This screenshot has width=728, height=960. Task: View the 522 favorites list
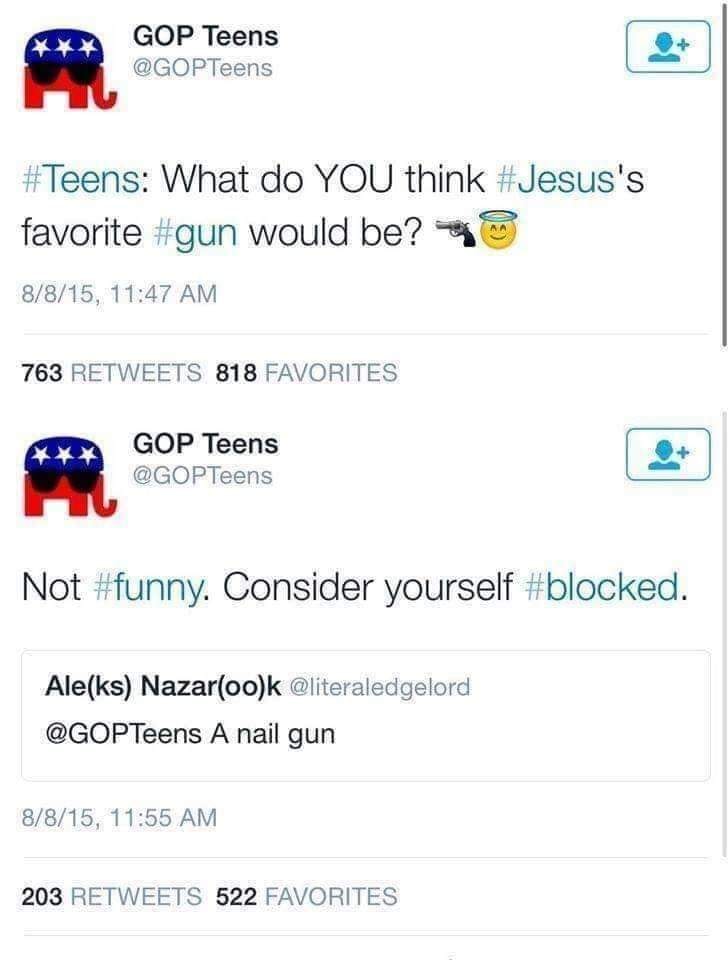[x=307, y=896]
